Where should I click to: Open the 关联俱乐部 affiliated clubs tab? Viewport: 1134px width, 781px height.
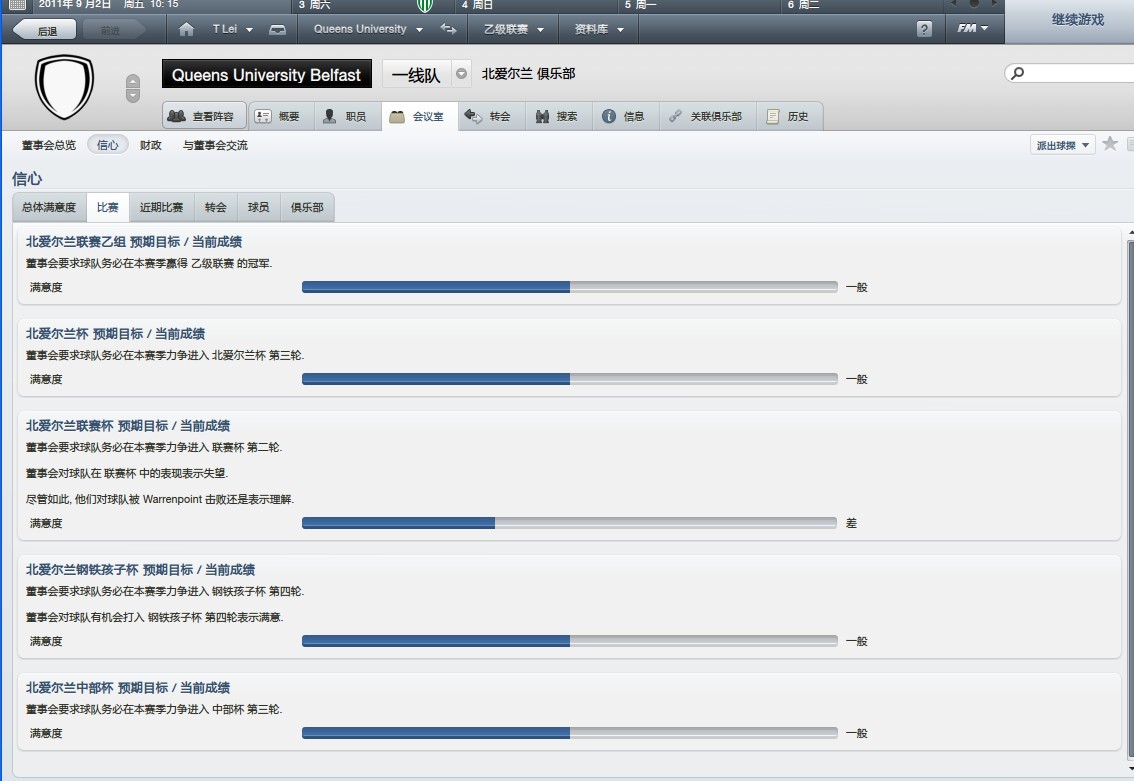[x=708, y=116]
